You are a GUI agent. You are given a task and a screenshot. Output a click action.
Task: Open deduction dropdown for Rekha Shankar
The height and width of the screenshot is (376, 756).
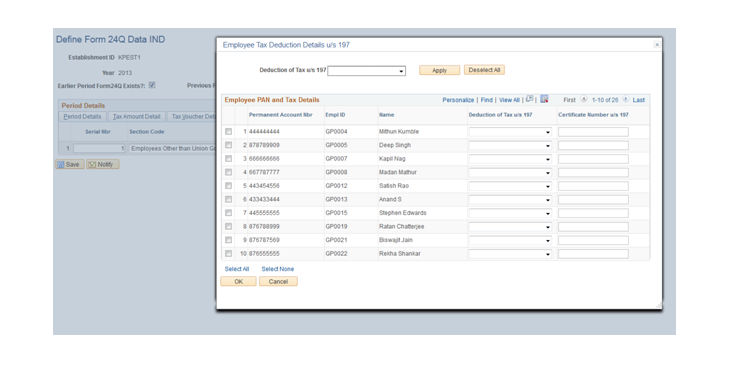click(x=510, y=254)
